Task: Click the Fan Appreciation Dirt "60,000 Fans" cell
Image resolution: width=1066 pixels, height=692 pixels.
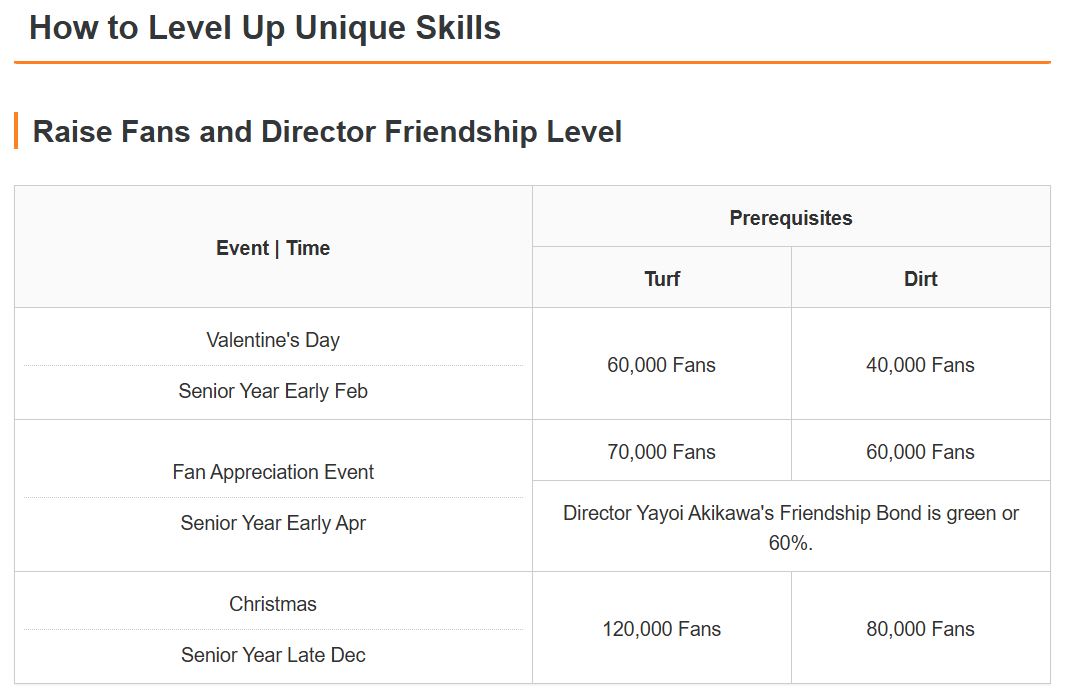Action: pyautogui.click(x=920, y=452)
